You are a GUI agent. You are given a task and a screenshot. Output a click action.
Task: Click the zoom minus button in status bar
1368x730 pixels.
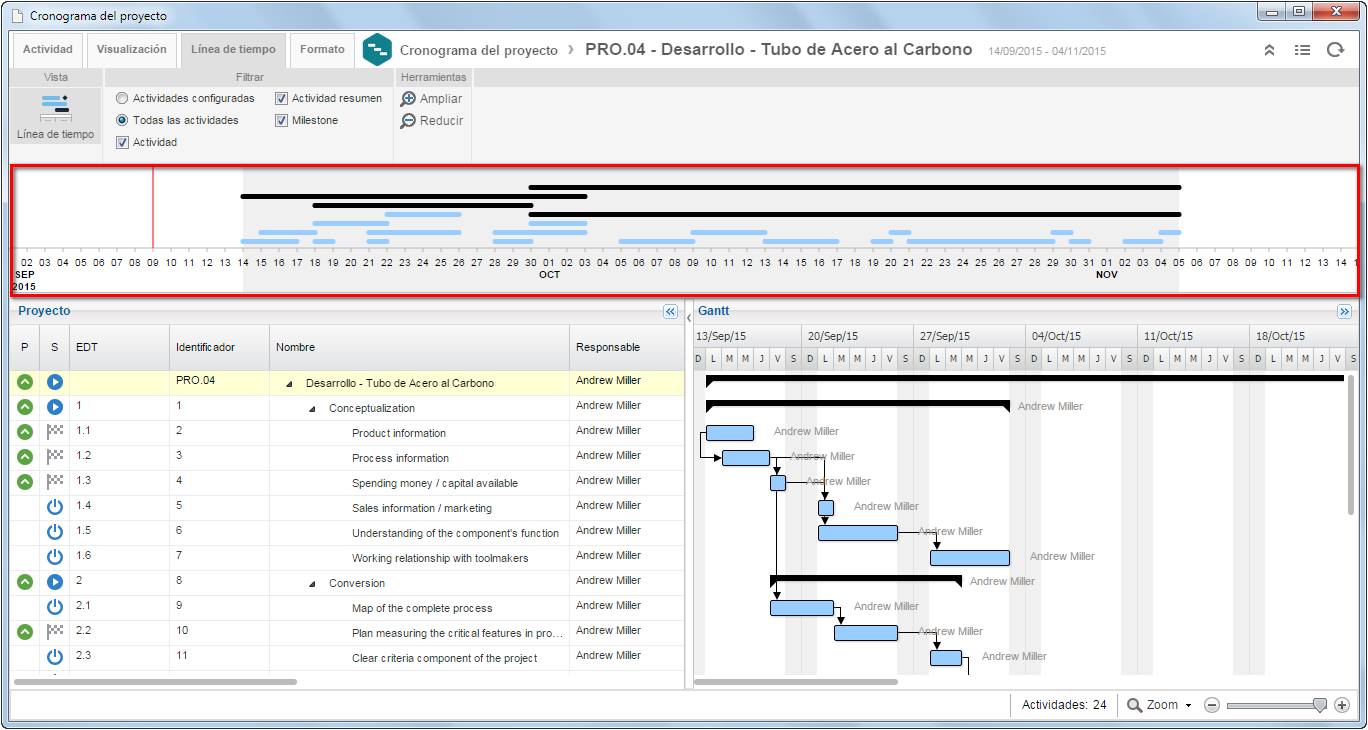coord(1212,705)
